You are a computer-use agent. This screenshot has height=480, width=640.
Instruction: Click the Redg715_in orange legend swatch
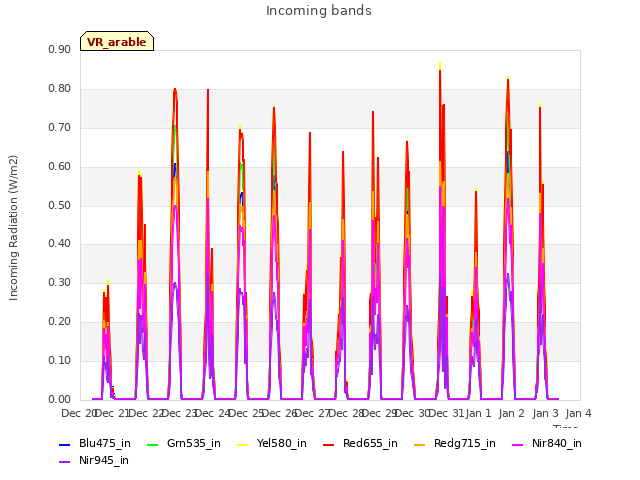tap(420, 444)
